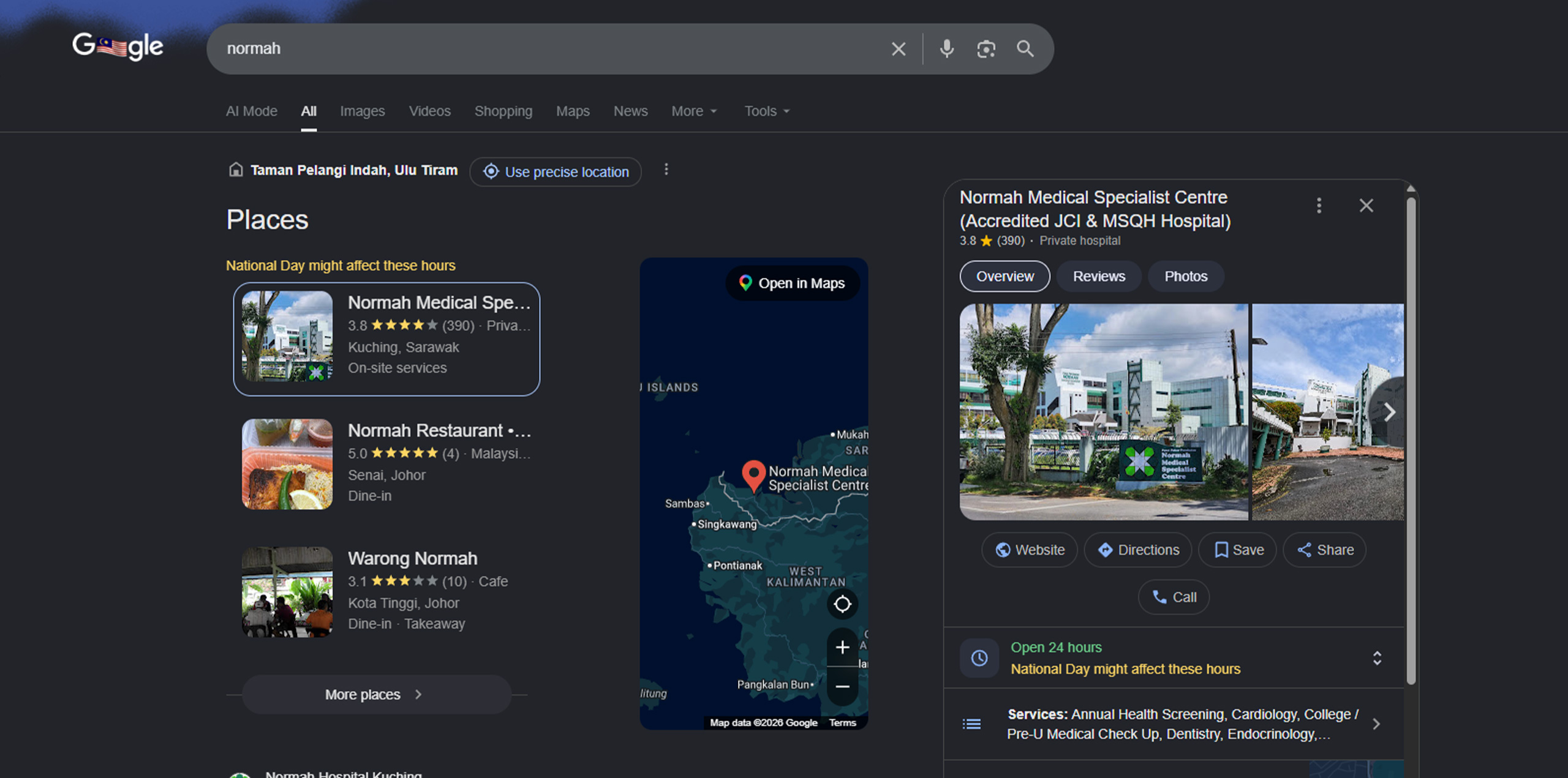
Task: Expand the Services list row
Action: pyautogui.click(x=1174, y=724)
